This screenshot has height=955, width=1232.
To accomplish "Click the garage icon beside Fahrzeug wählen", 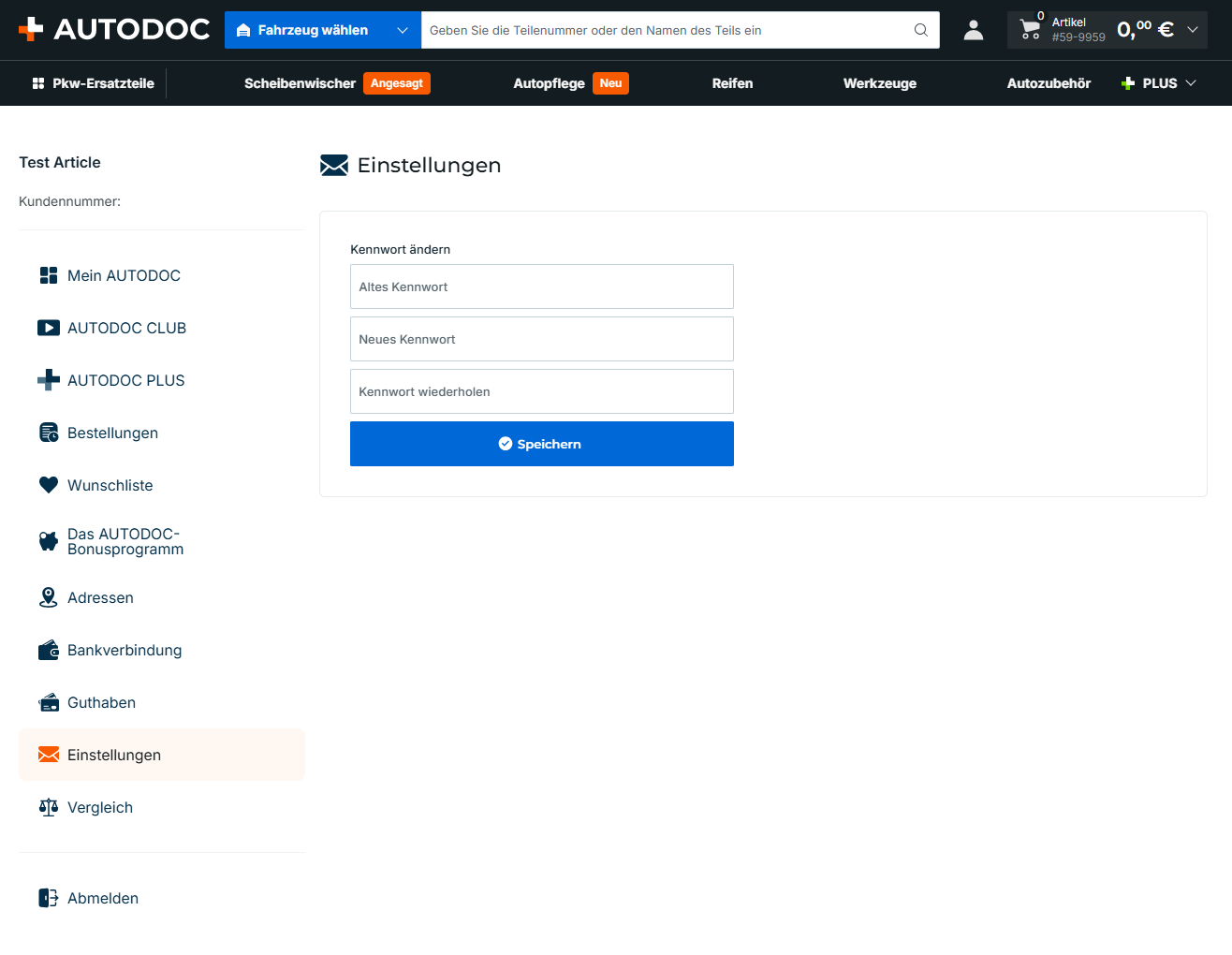I will click(243, 30).
